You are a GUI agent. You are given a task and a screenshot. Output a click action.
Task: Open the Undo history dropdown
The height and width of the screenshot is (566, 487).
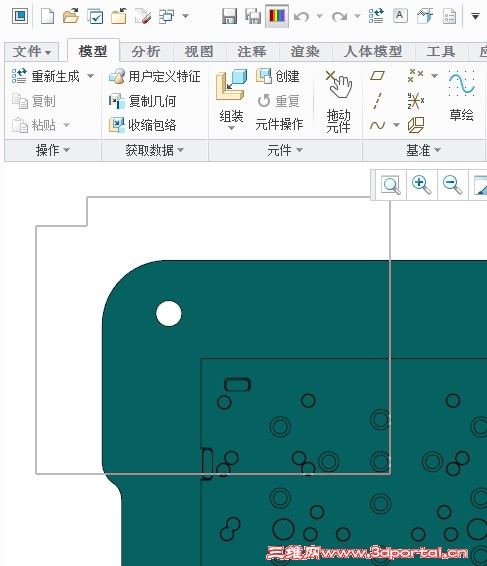(319, 16)
